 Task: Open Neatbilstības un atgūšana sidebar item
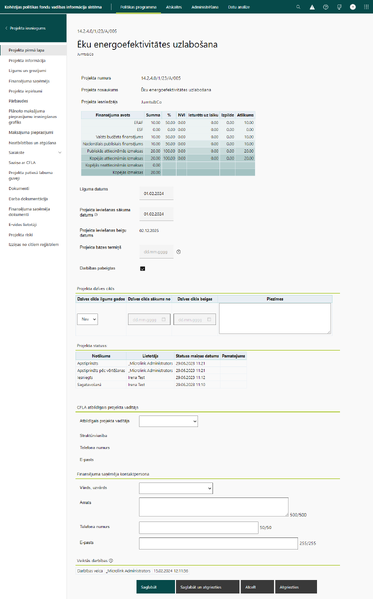click(x=33, y=142)
